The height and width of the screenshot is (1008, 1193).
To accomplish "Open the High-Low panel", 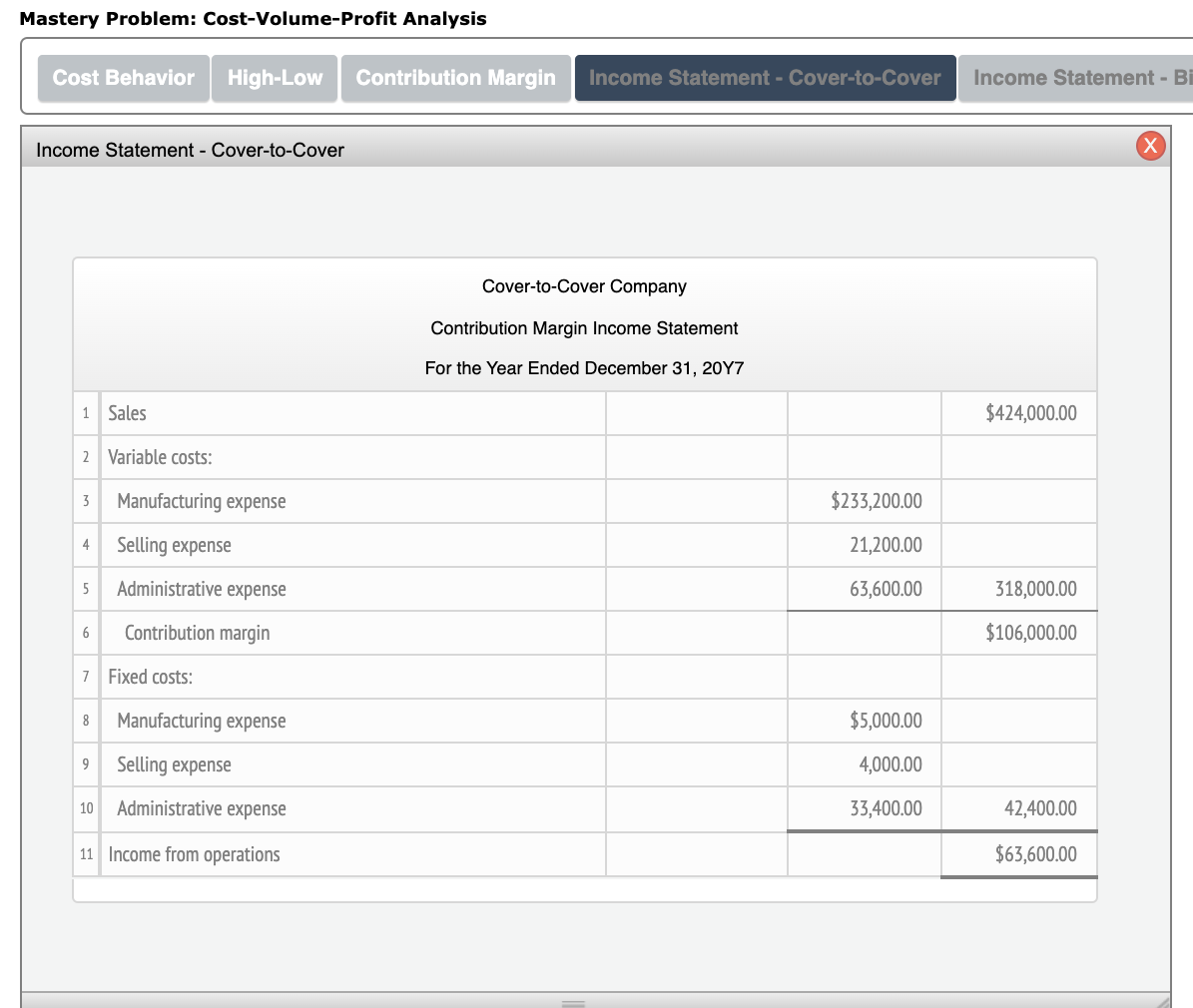I will click(x=275, y=78).
